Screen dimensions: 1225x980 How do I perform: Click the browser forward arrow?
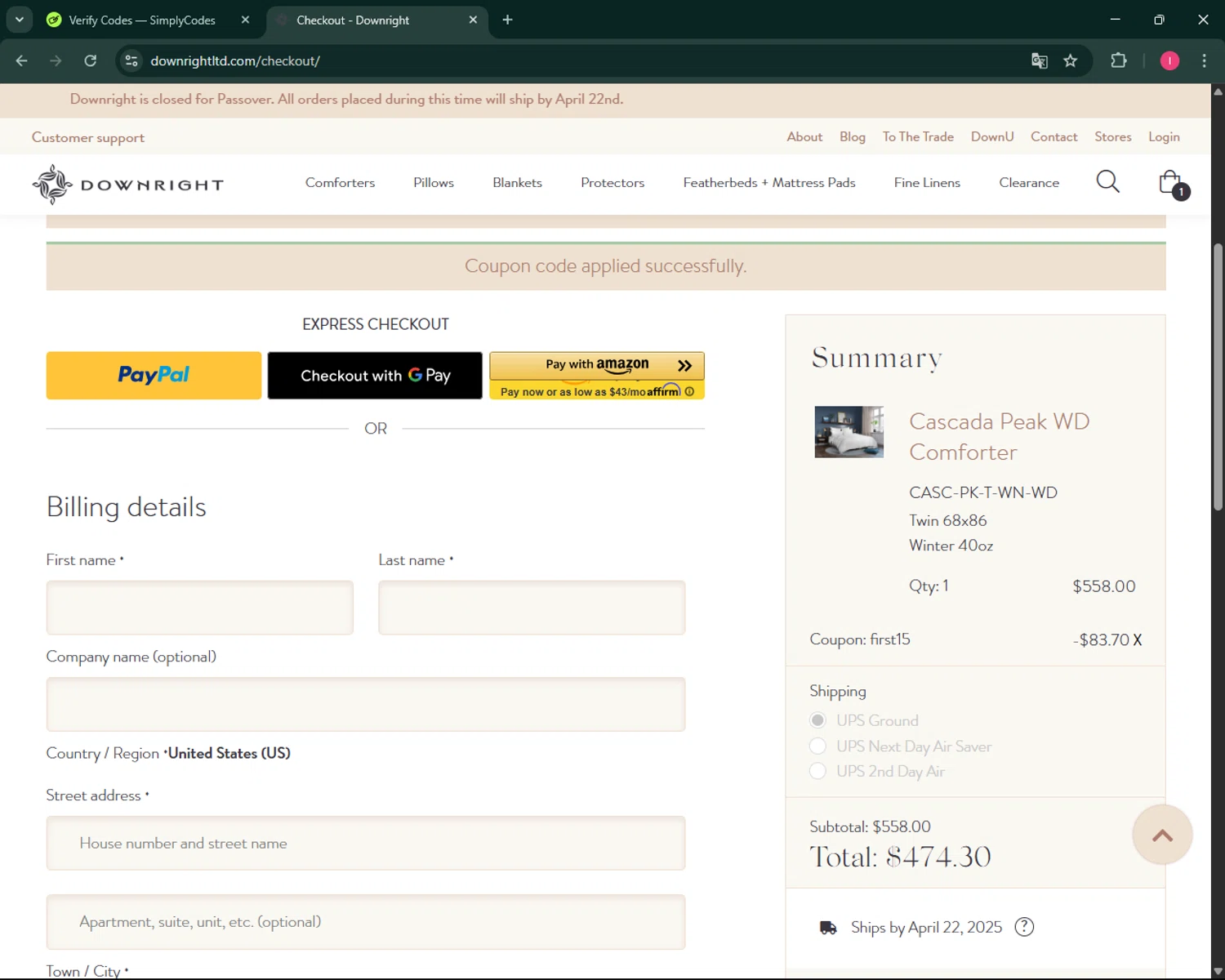pos(56,60)
